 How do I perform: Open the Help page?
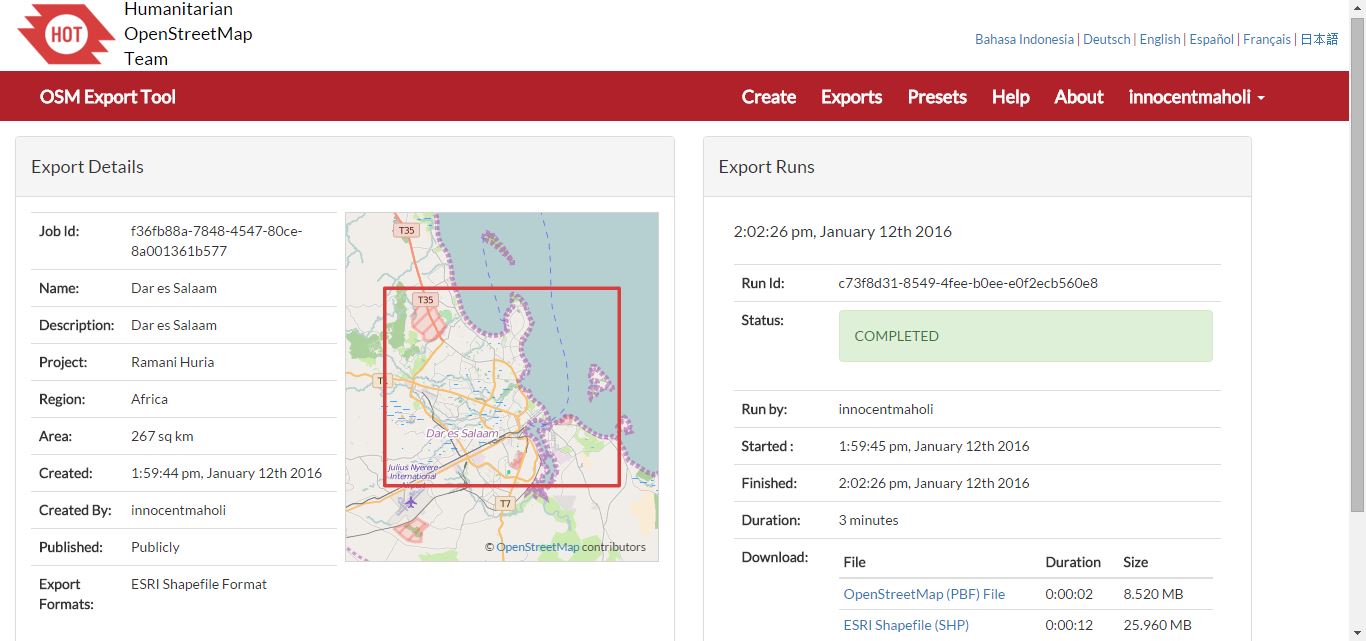[x=1011, y=97]
